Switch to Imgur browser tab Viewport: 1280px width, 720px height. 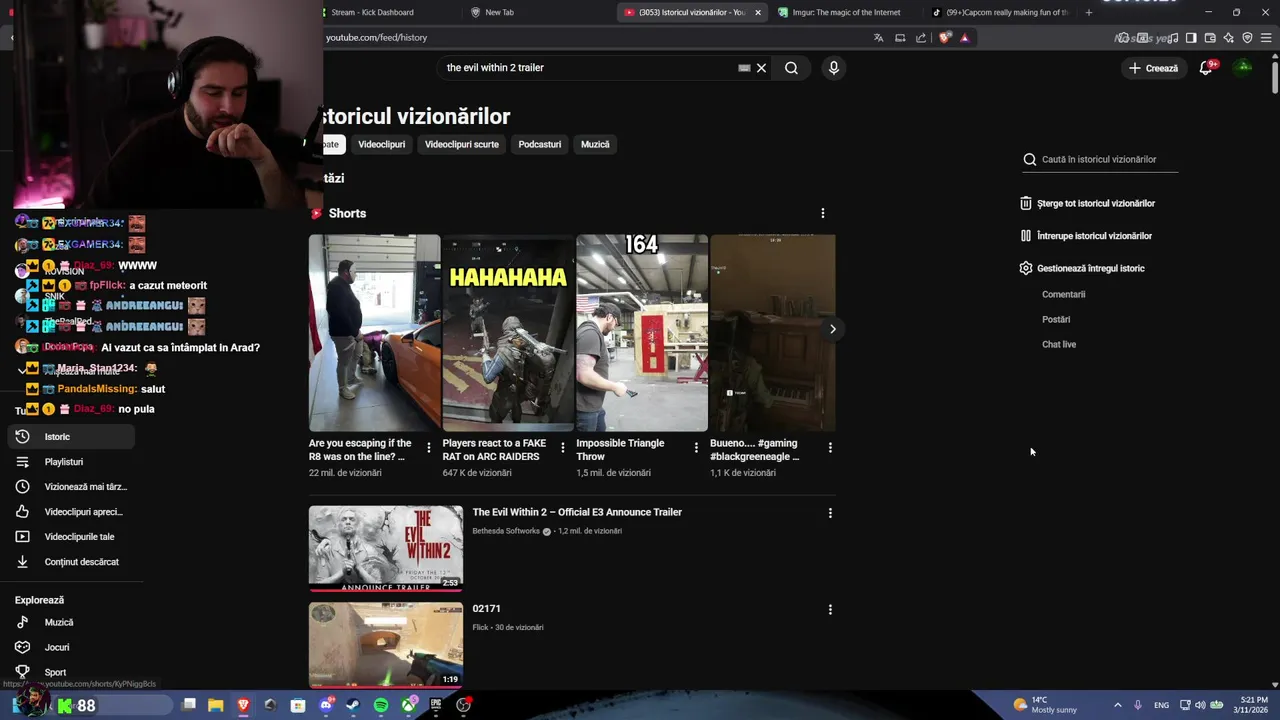(x=846, y=12)
